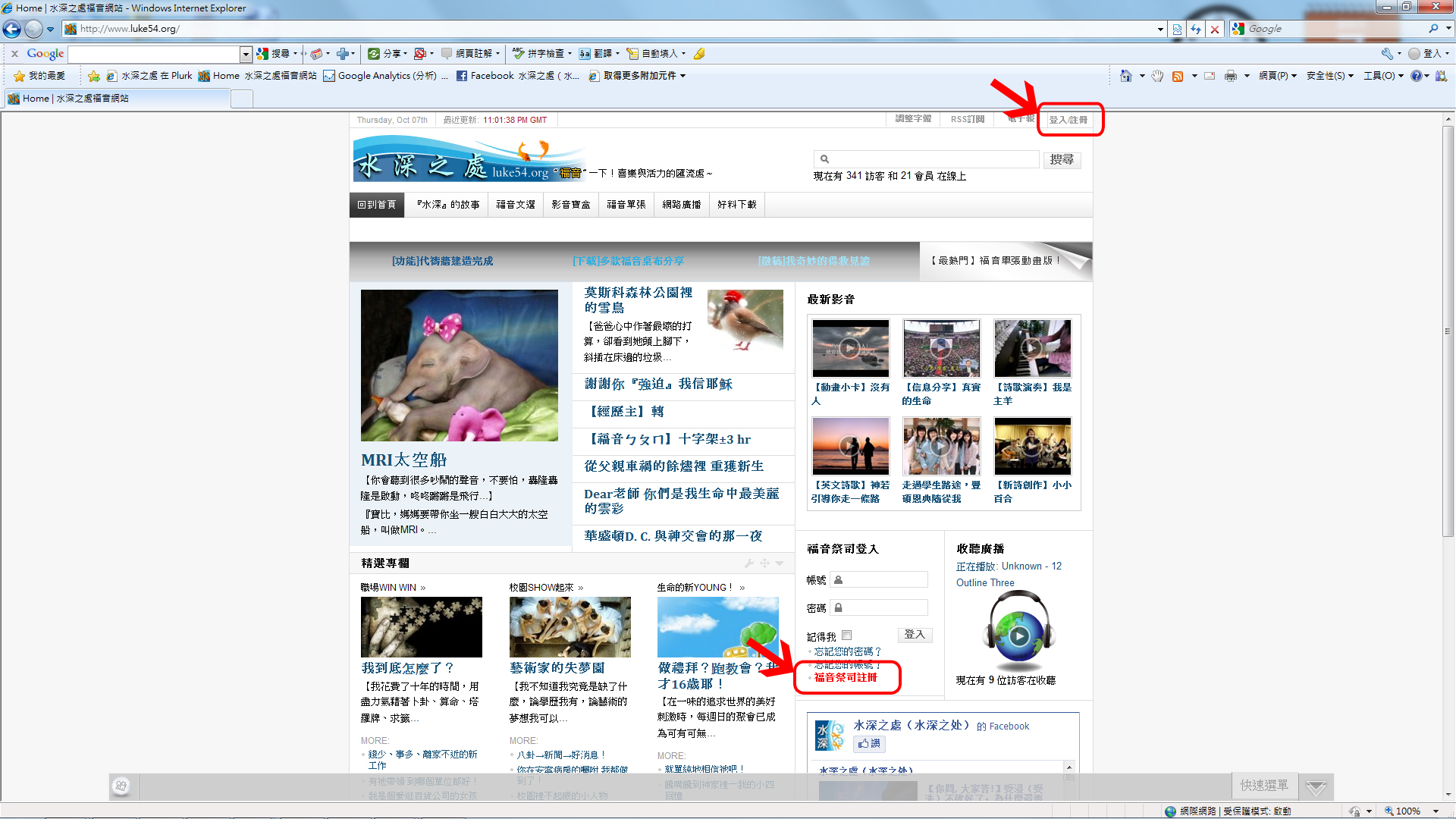Click the 福音祭司註冊 registration link

tap(846, 677)
